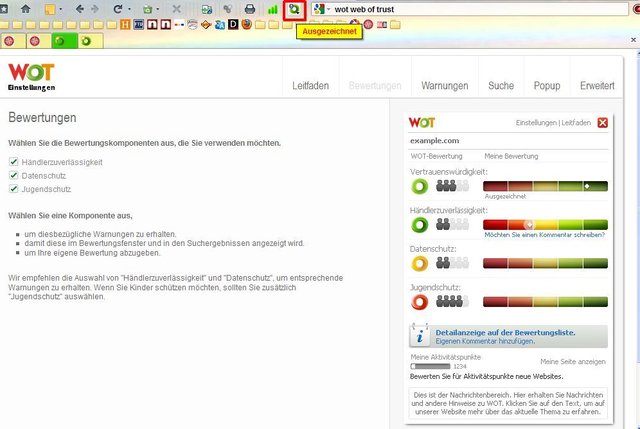Image resolution: width=640 pixels, height=429 pixels.
Task: Click the Meine Aktivitätspunkte progress bar
Action: click(430, 366)
